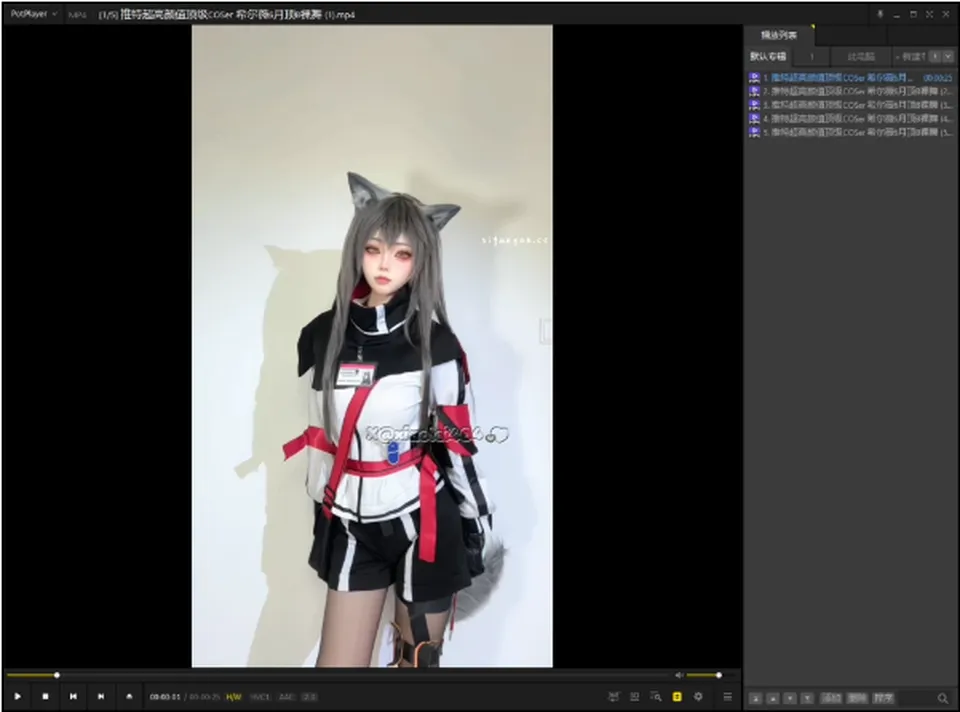Click the H/W hardware decoding indicator
960x712 pixels.
234,697
